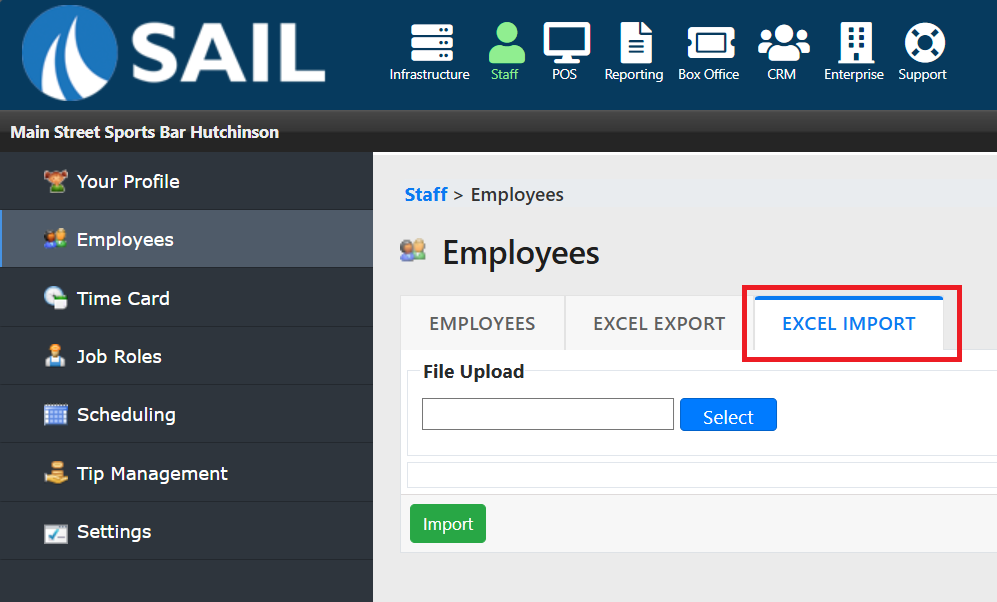Go to Time Card in the sidebar

(123, 298)
